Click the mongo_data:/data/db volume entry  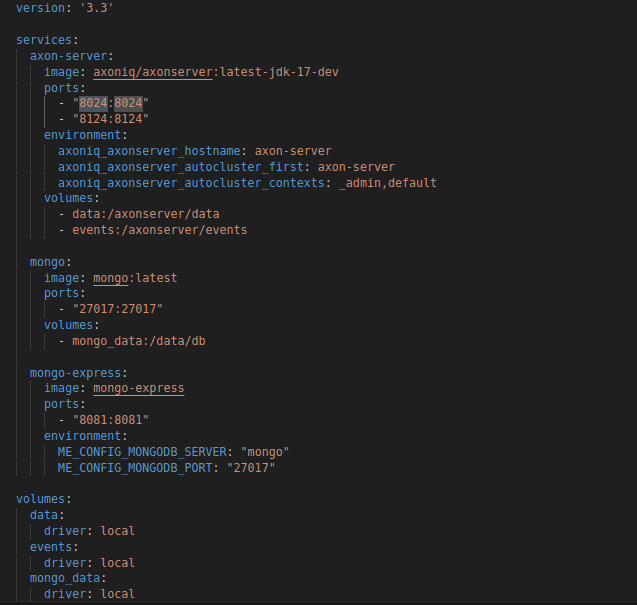pos(139,341)
